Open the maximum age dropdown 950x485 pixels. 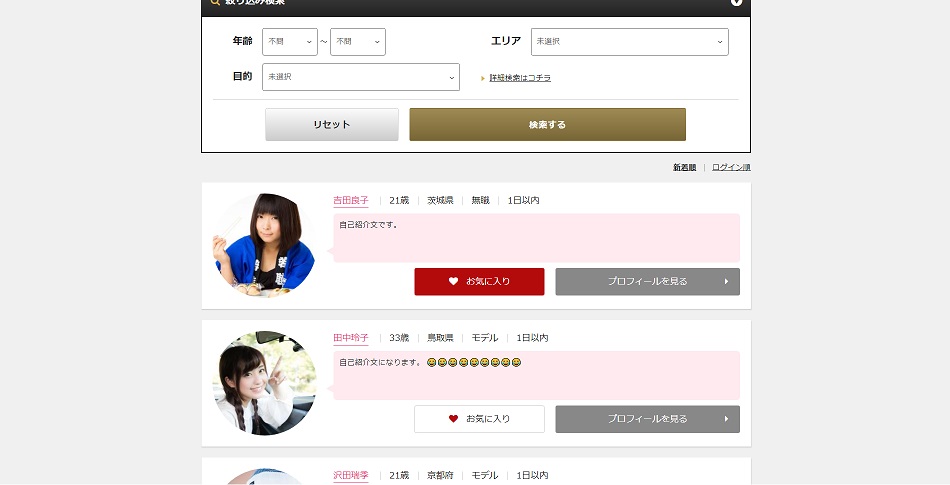357,42
